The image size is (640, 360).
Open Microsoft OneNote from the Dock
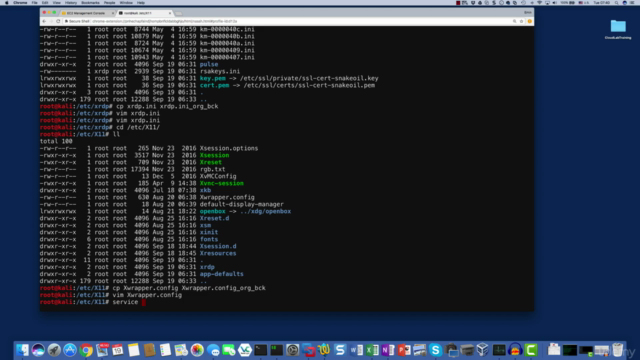[388, 350]
